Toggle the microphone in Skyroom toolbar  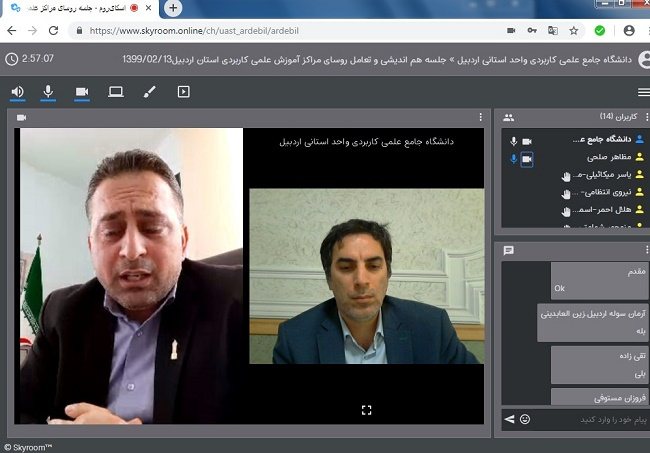[x=48, y=92]
